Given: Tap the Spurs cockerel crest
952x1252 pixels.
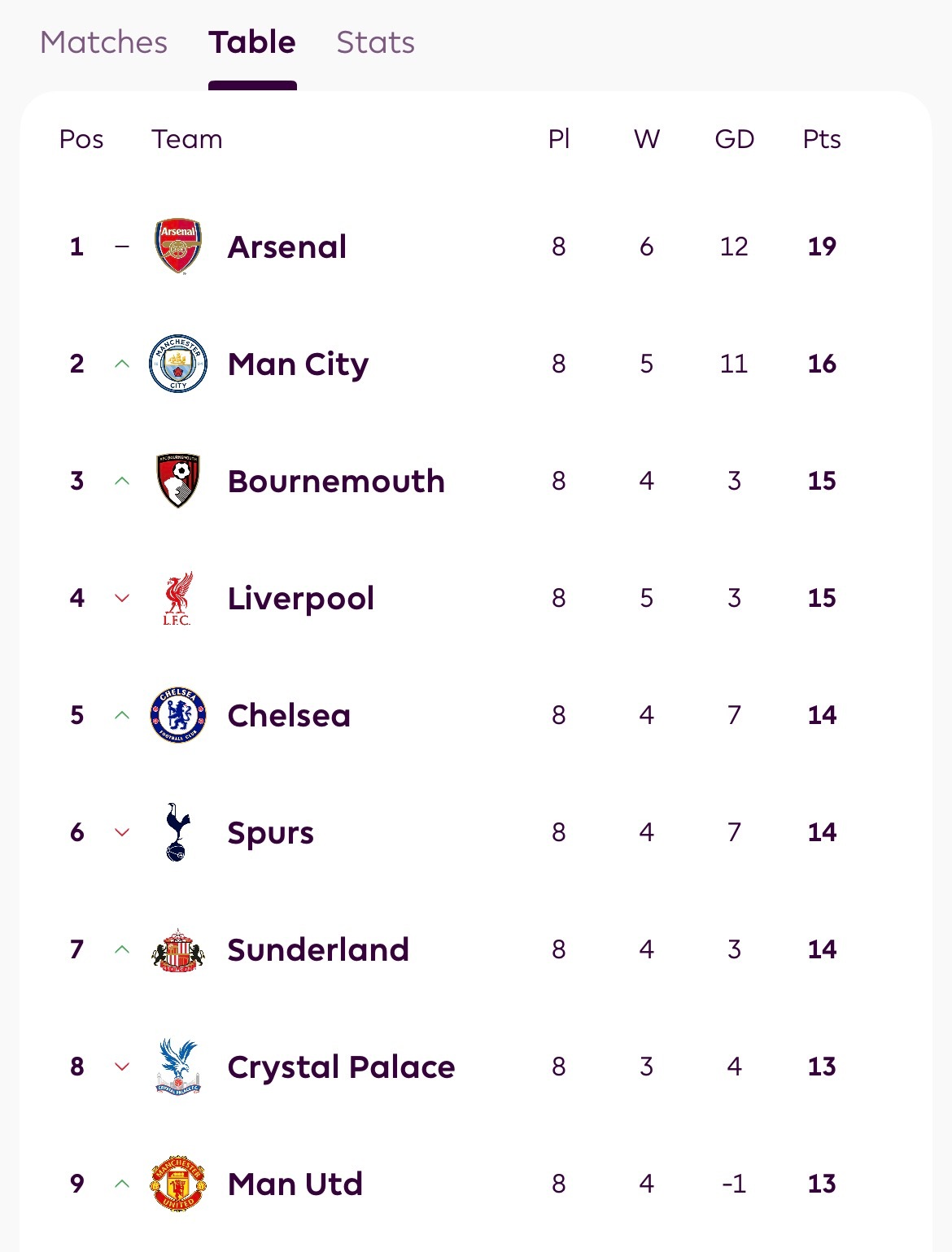Looking at the screenshot, I should pyautogui.click(x=177, y=832).
